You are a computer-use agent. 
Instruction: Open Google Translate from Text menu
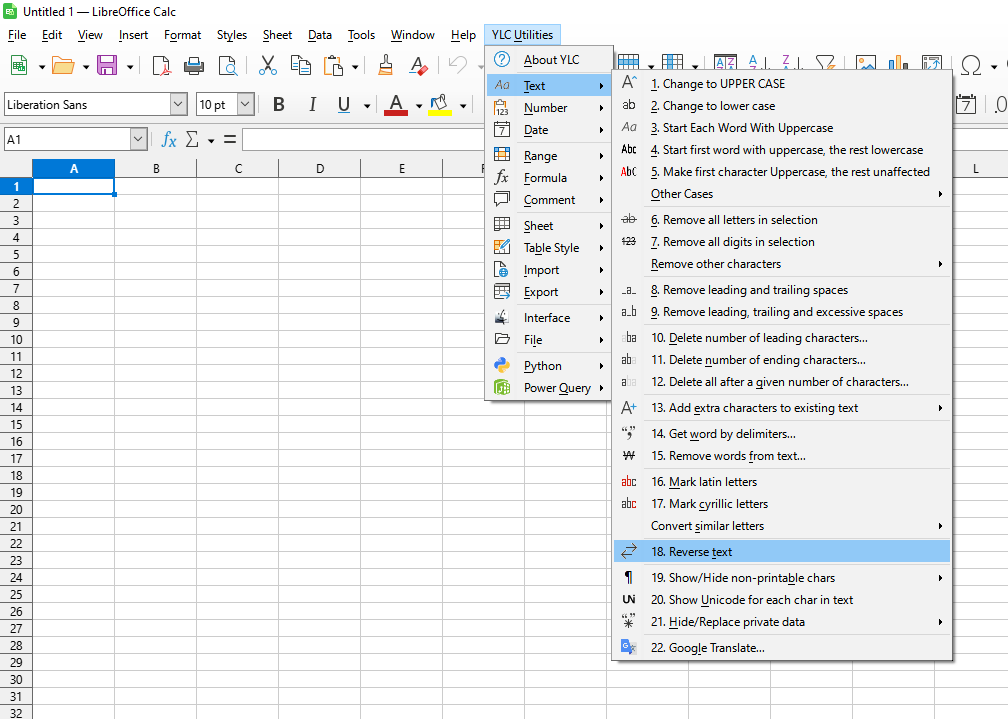708,648
